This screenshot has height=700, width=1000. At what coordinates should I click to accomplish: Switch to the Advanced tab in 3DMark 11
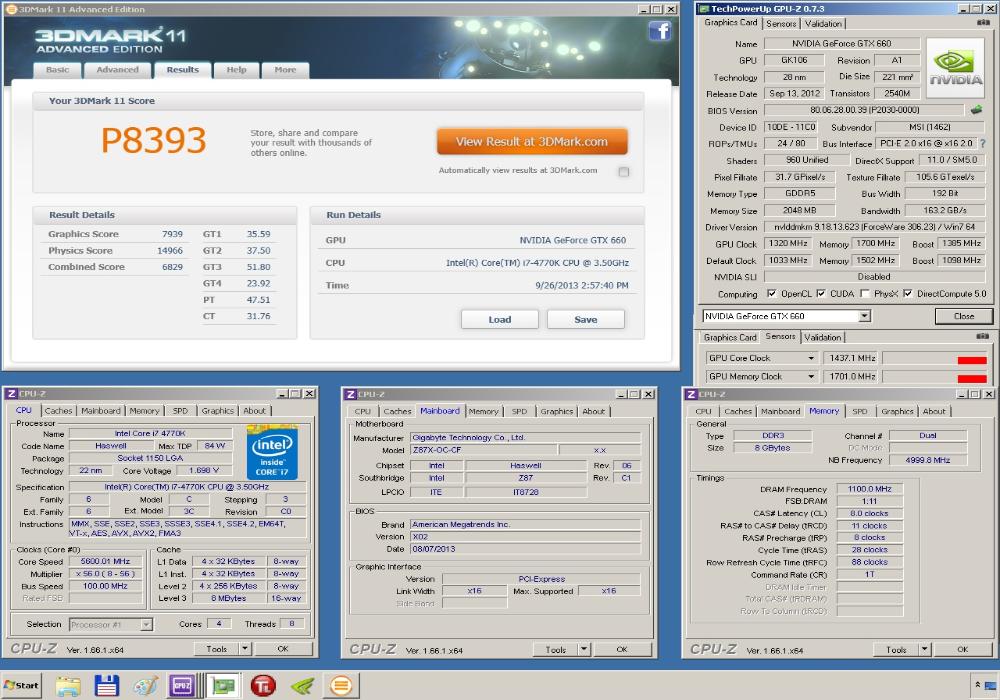(117, 69)
